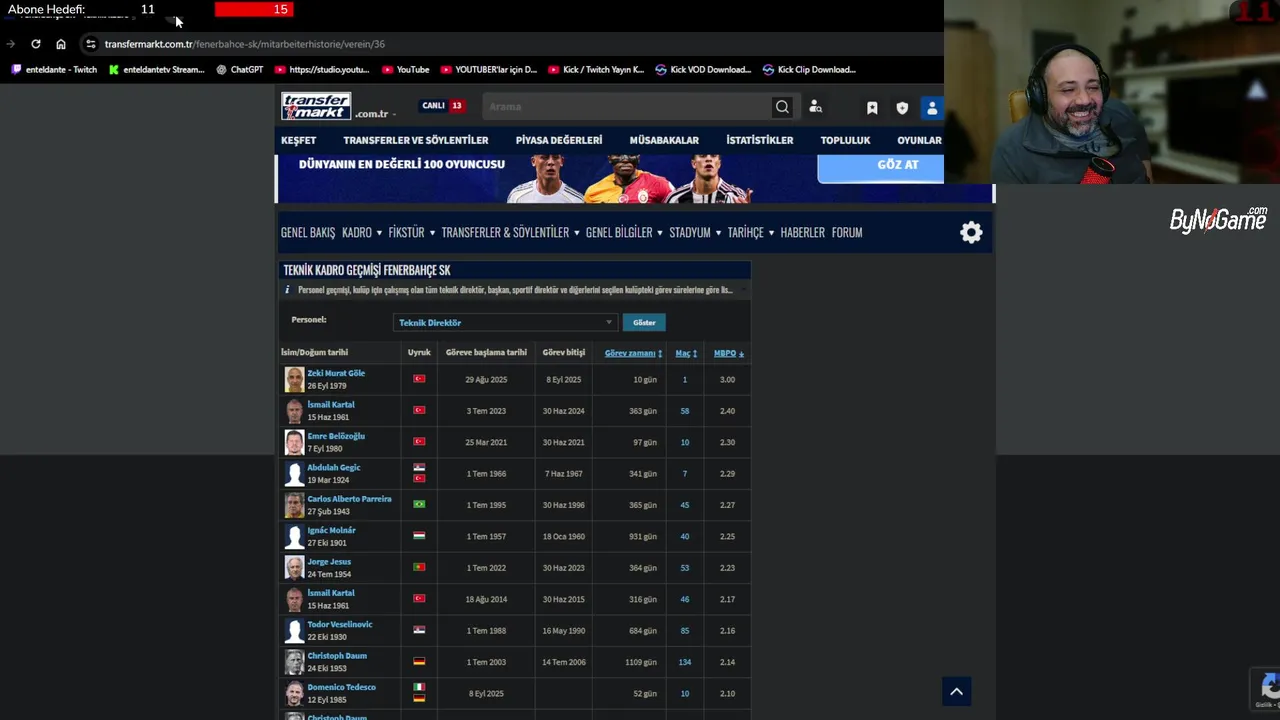Sort table by MBPO column

728,353
